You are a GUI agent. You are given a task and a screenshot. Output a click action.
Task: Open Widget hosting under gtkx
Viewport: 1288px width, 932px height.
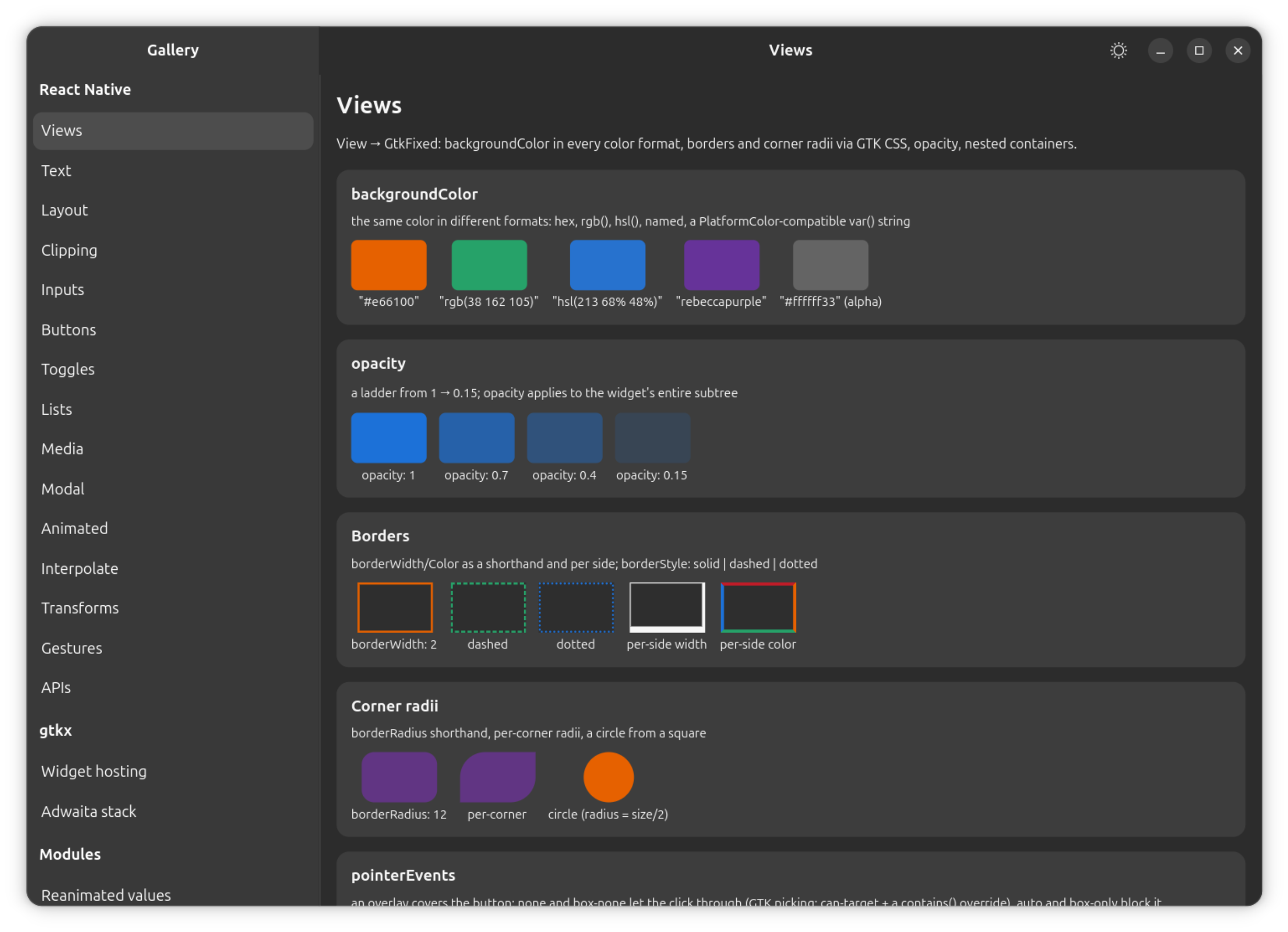173,771
